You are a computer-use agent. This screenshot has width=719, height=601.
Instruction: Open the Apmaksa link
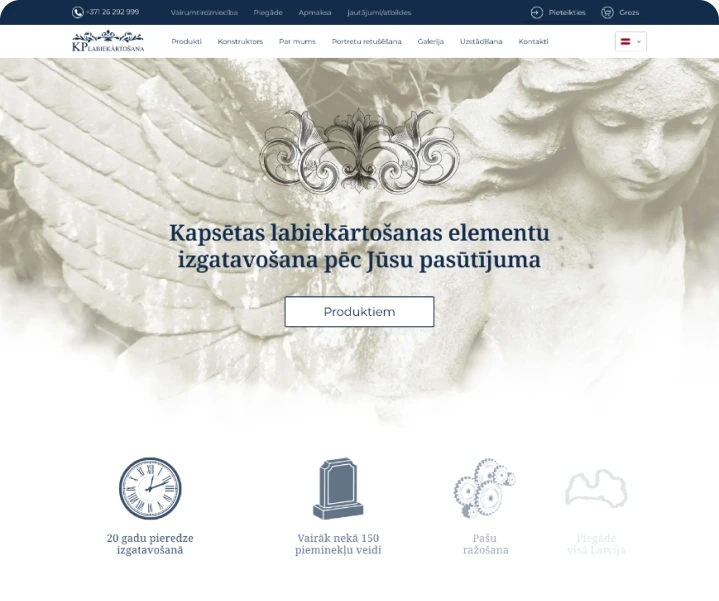click(x=315, y=12)
